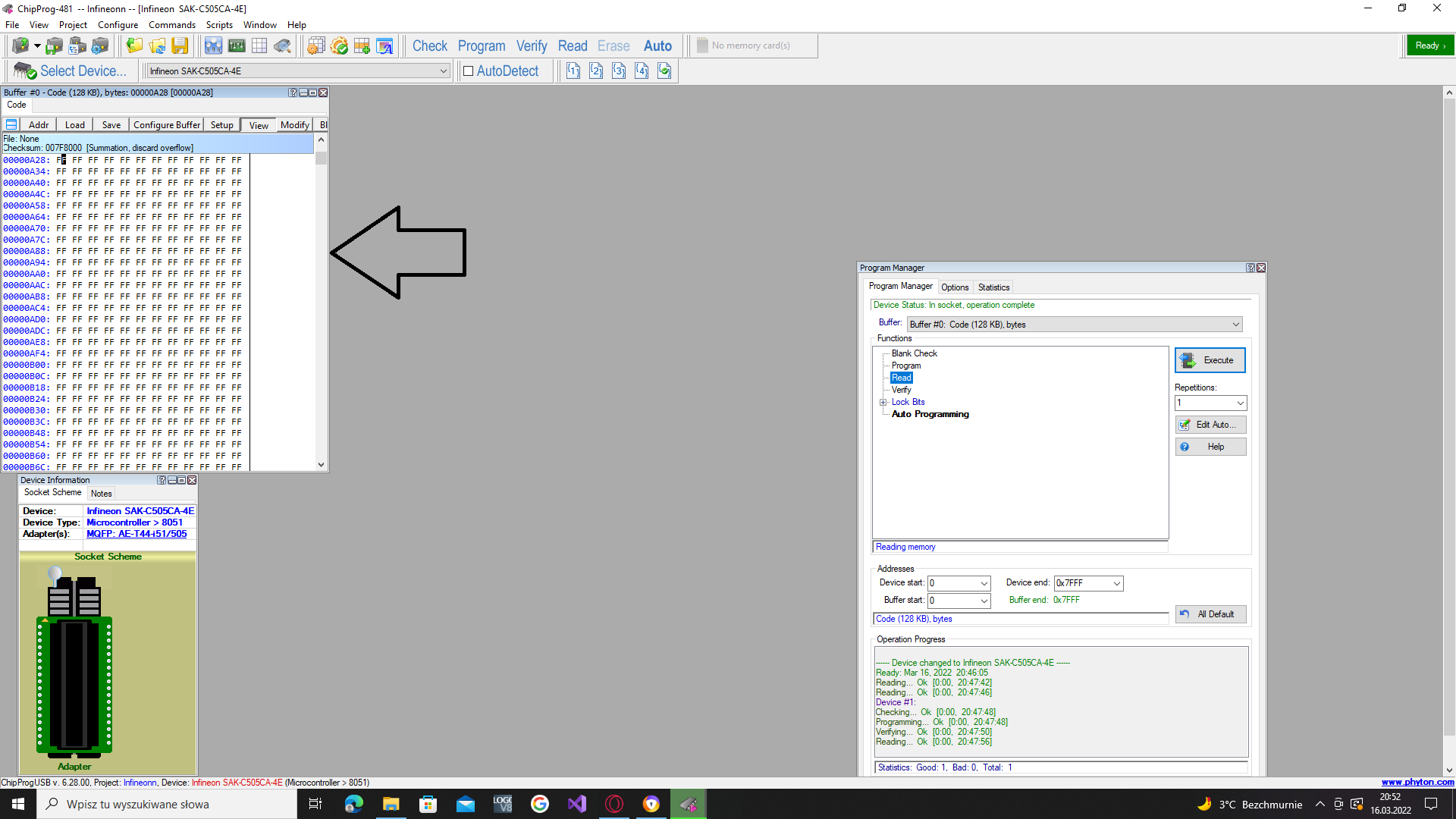Enable the AutoDetect checkbox
The height and width of the screenshot is (819, 1456).
point(469,71)
